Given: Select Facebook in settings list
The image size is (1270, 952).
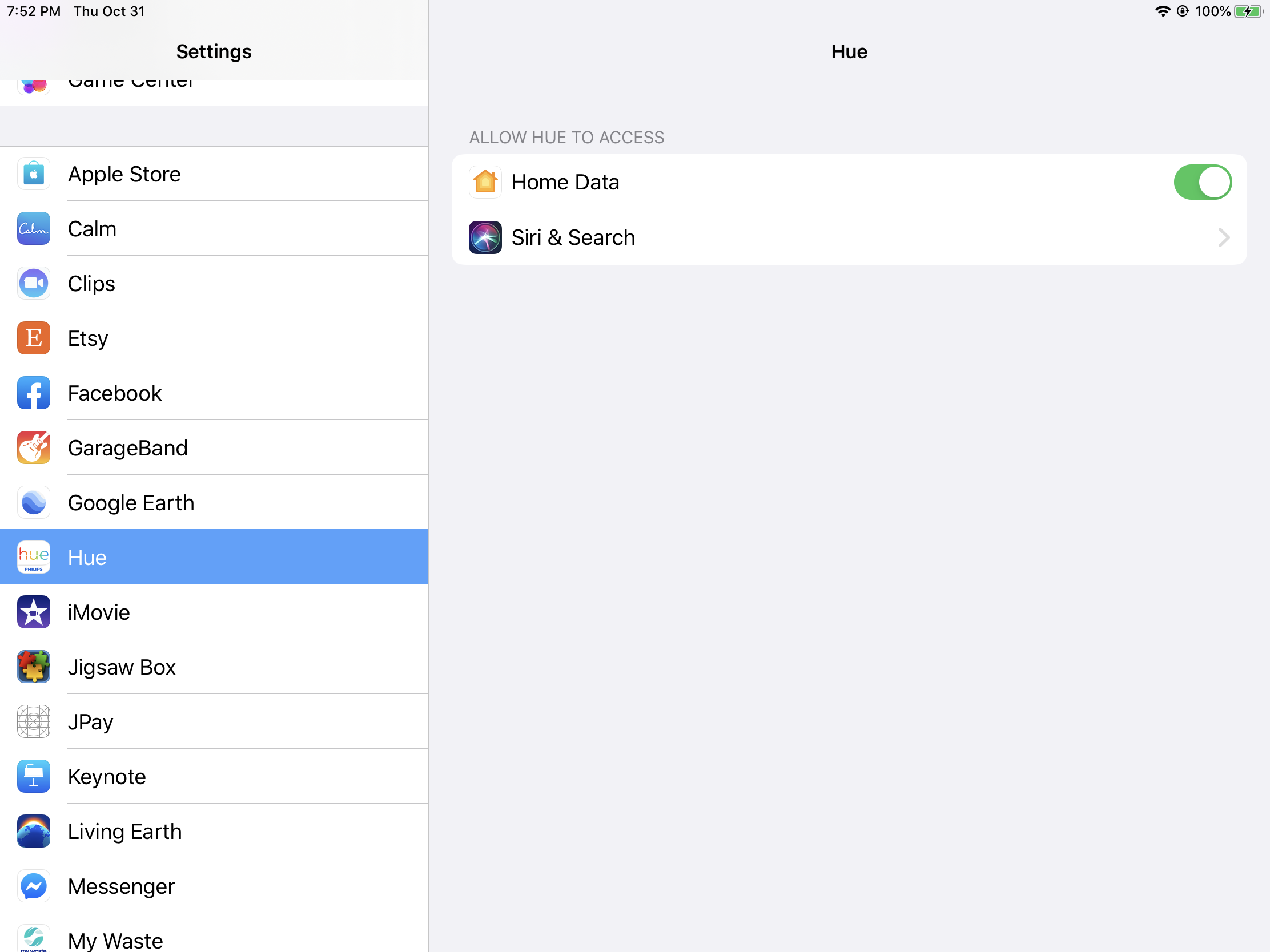Looking at the screenshot, I should point(214,393).
